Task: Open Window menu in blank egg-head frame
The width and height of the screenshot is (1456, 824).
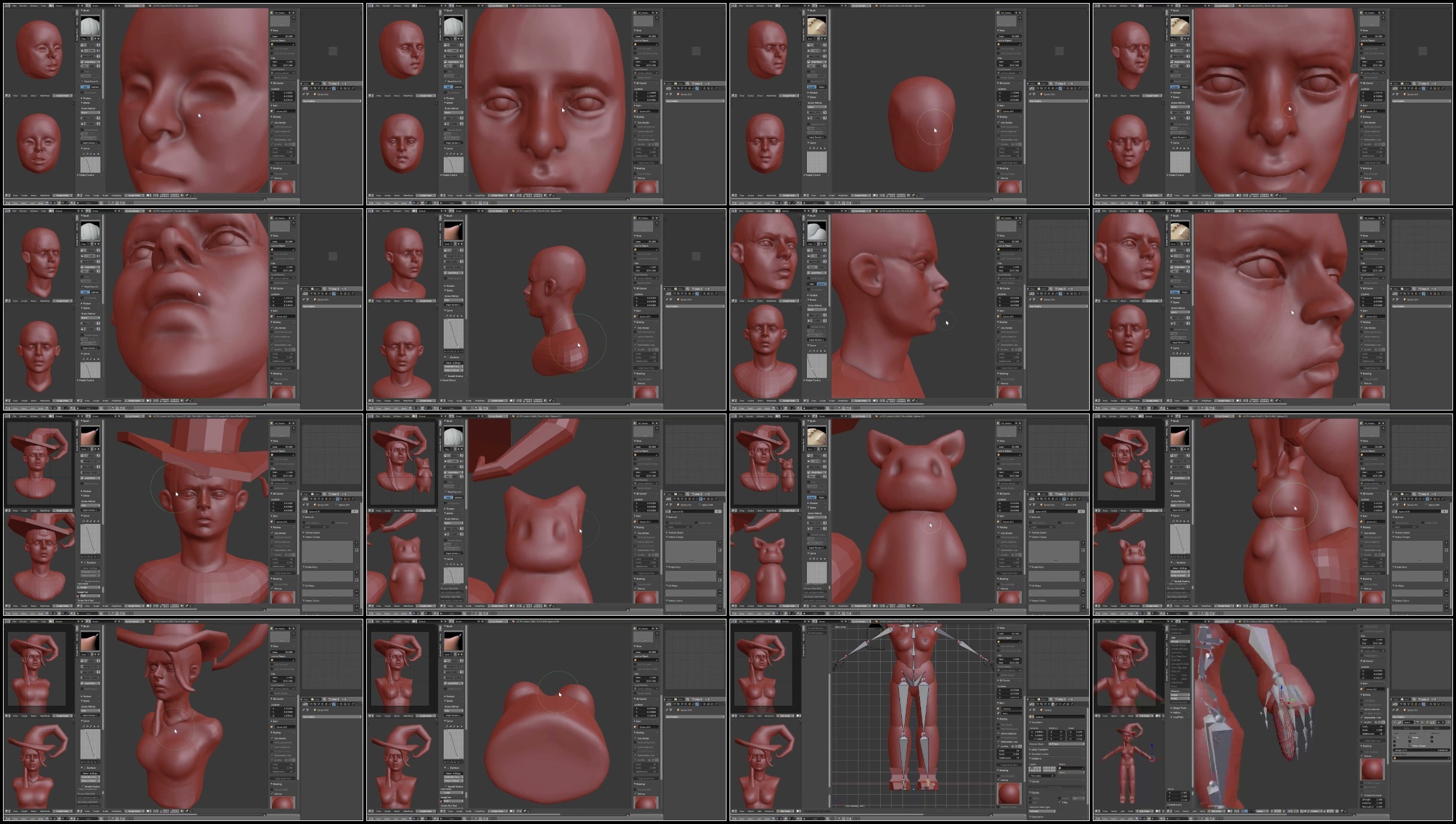Action: [x=760, y=5]
